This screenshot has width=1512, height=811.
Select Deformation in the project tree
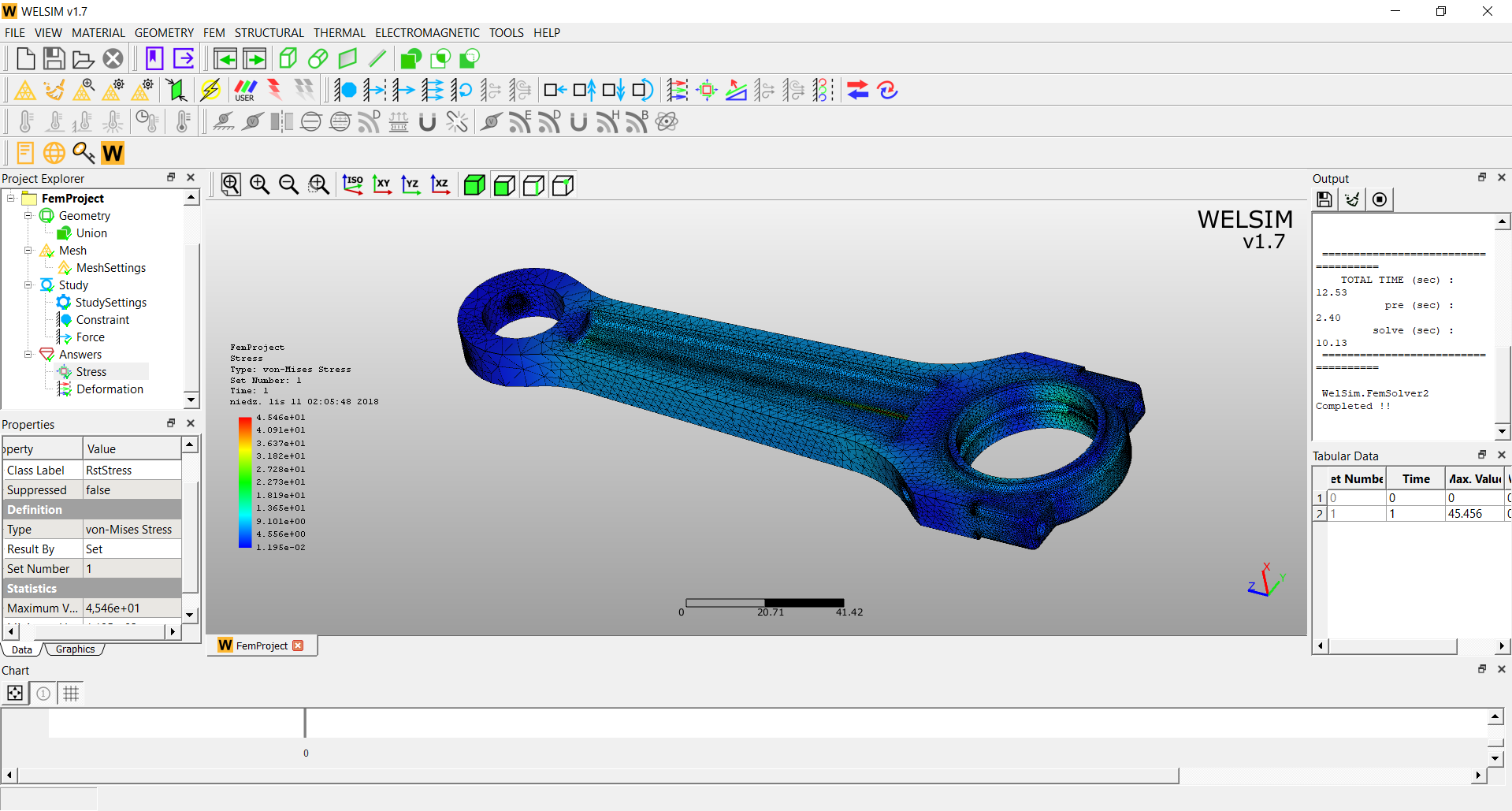point(110,389)
